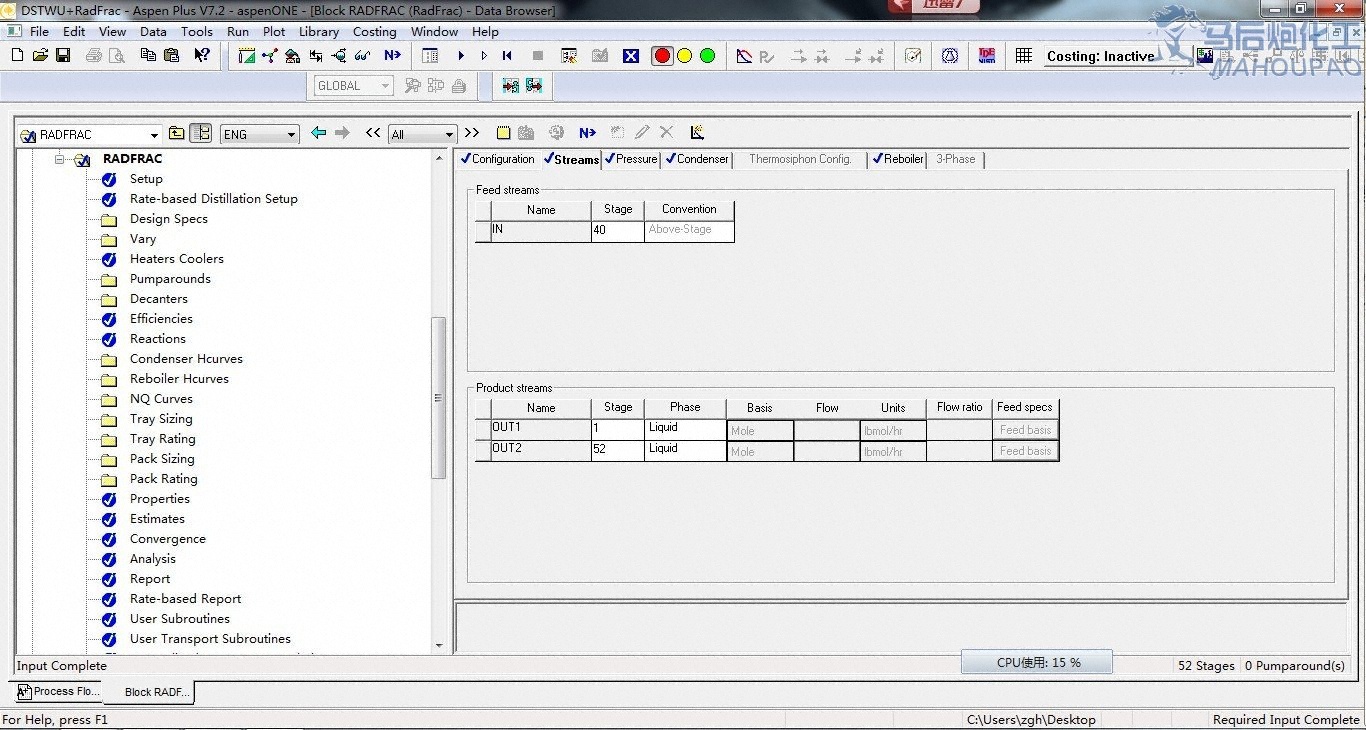This screenshot has height=730, width=1366.
Task: Click the flask icon in top toolbar
Action: tap(950, 56)
